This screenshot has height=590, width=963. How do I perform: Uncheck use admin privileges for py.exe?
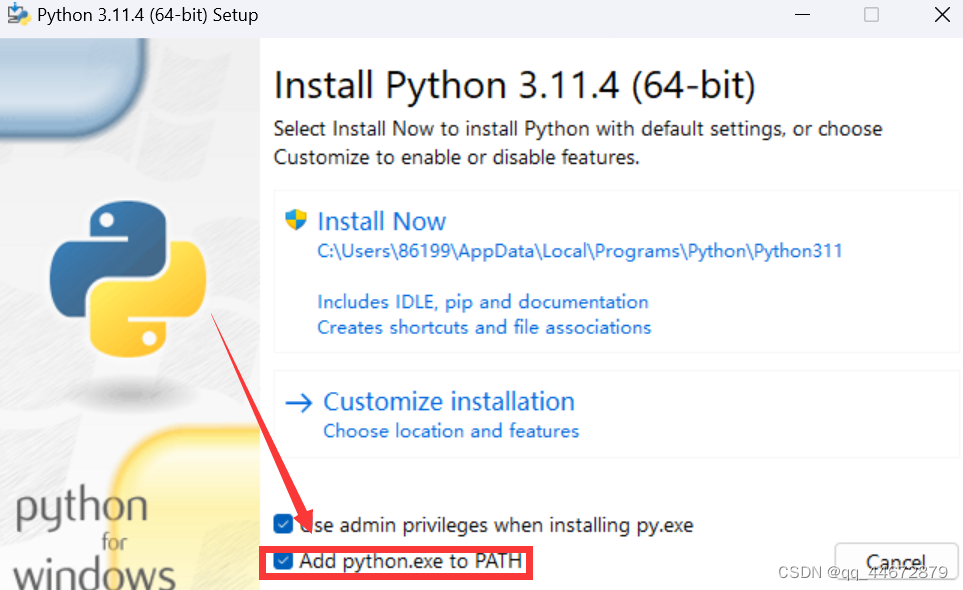283,524
